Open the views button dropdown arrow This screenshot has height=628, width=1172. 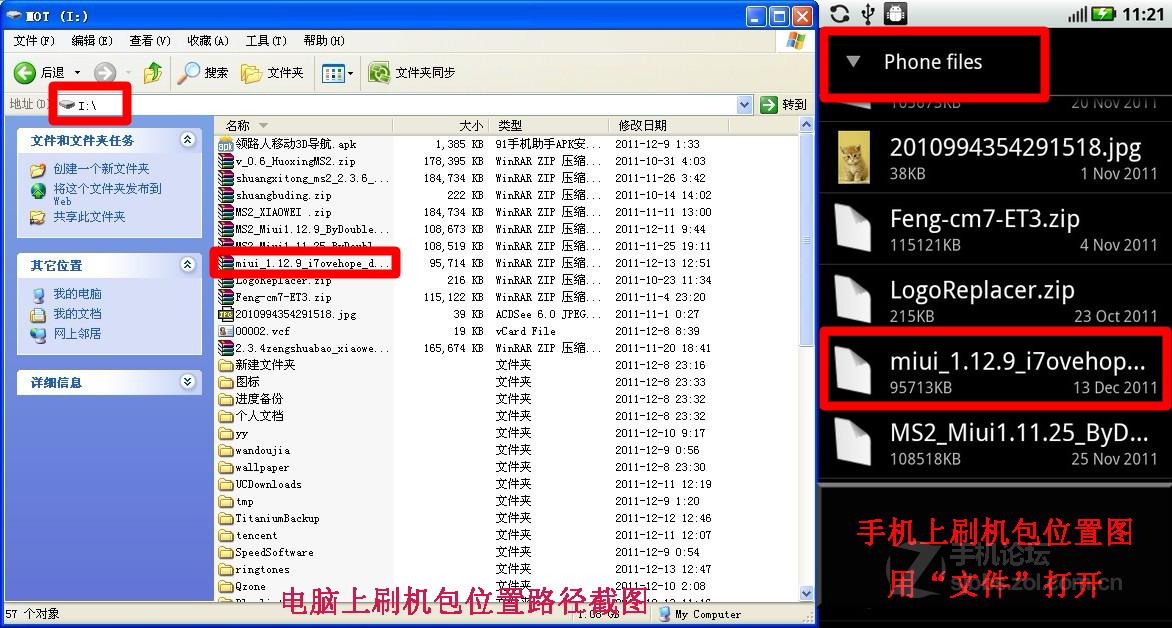click(x=350, y=73)
